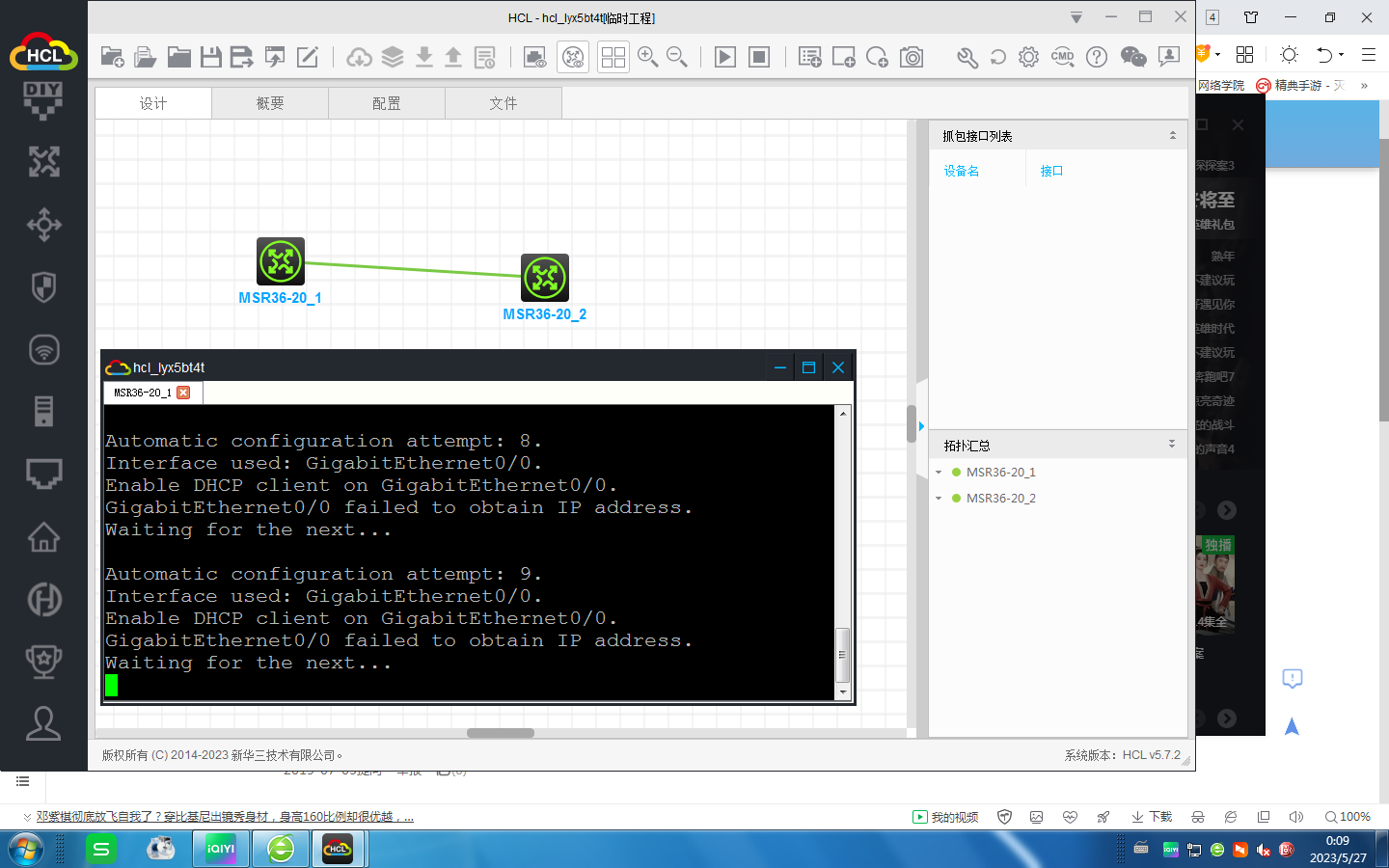Click the stacked layers toolbar icon

[393, 57]
